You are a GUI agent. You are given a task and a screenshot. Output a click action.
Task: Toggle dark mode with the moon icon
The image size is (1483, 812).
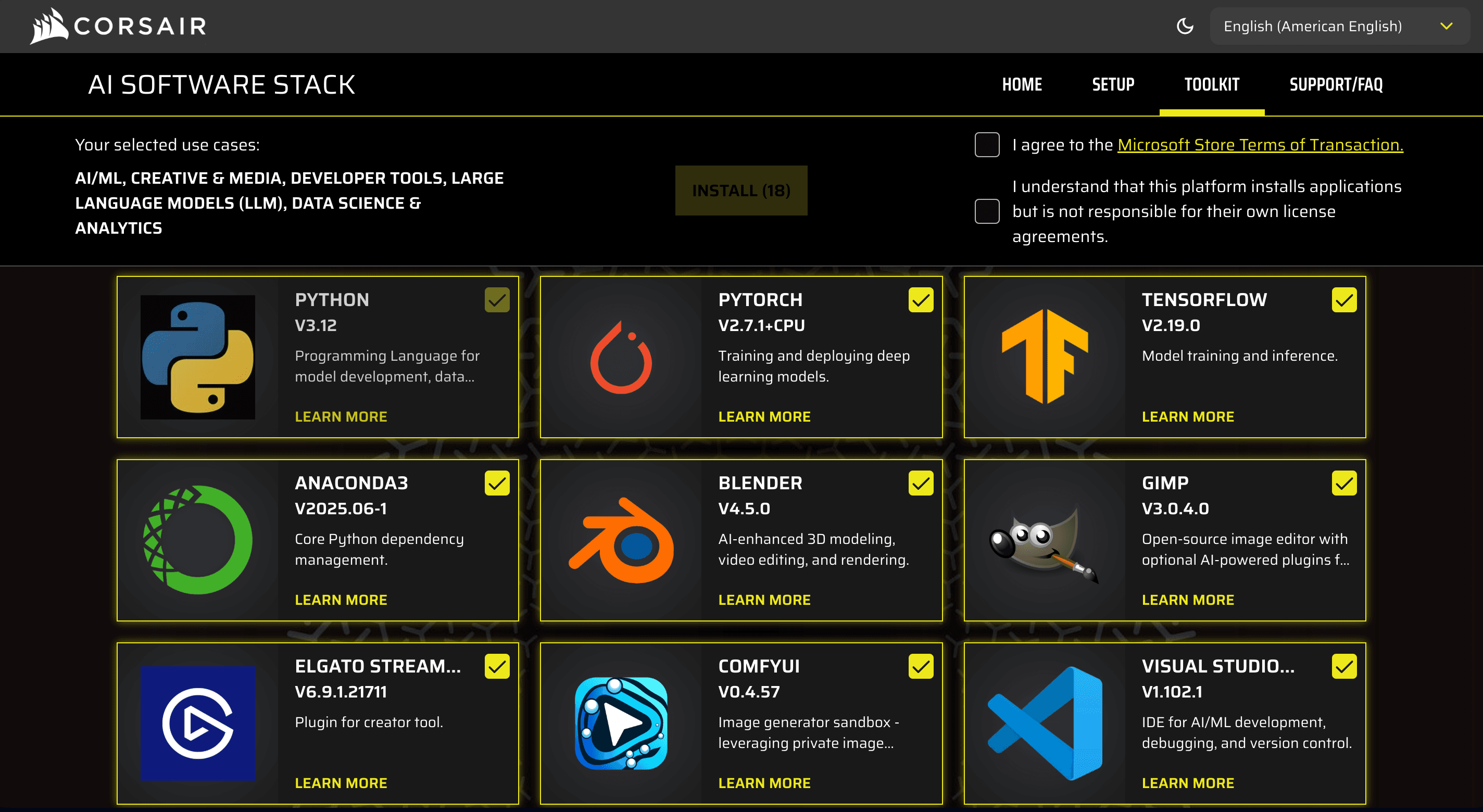coord(1185,26)
